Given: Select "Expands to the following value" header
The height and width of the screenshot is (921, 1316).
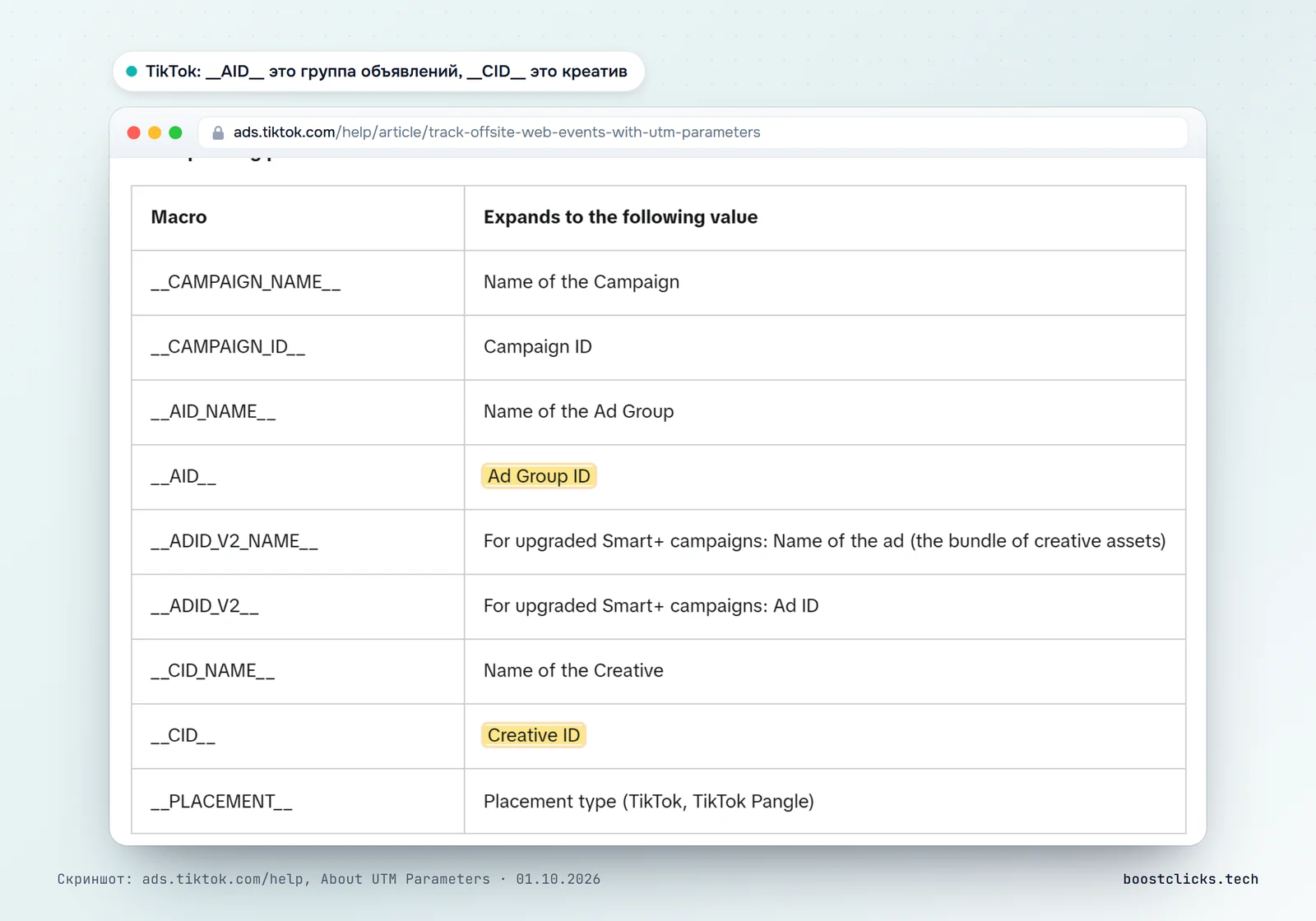Looking at the screenshot, I should [825, 218].
